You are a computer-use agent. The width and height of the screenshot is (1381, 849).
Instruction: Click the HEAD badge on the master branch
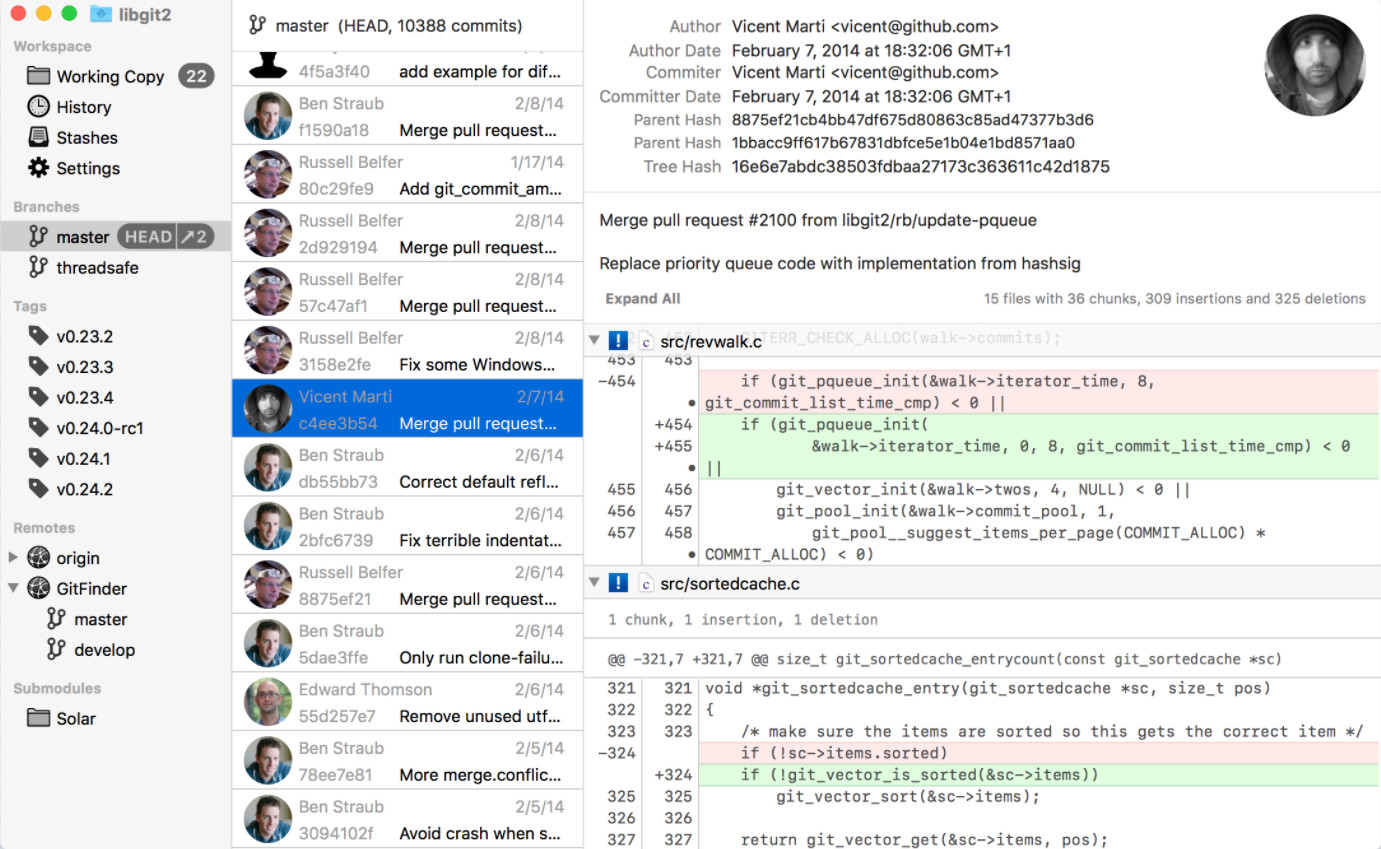148,237
